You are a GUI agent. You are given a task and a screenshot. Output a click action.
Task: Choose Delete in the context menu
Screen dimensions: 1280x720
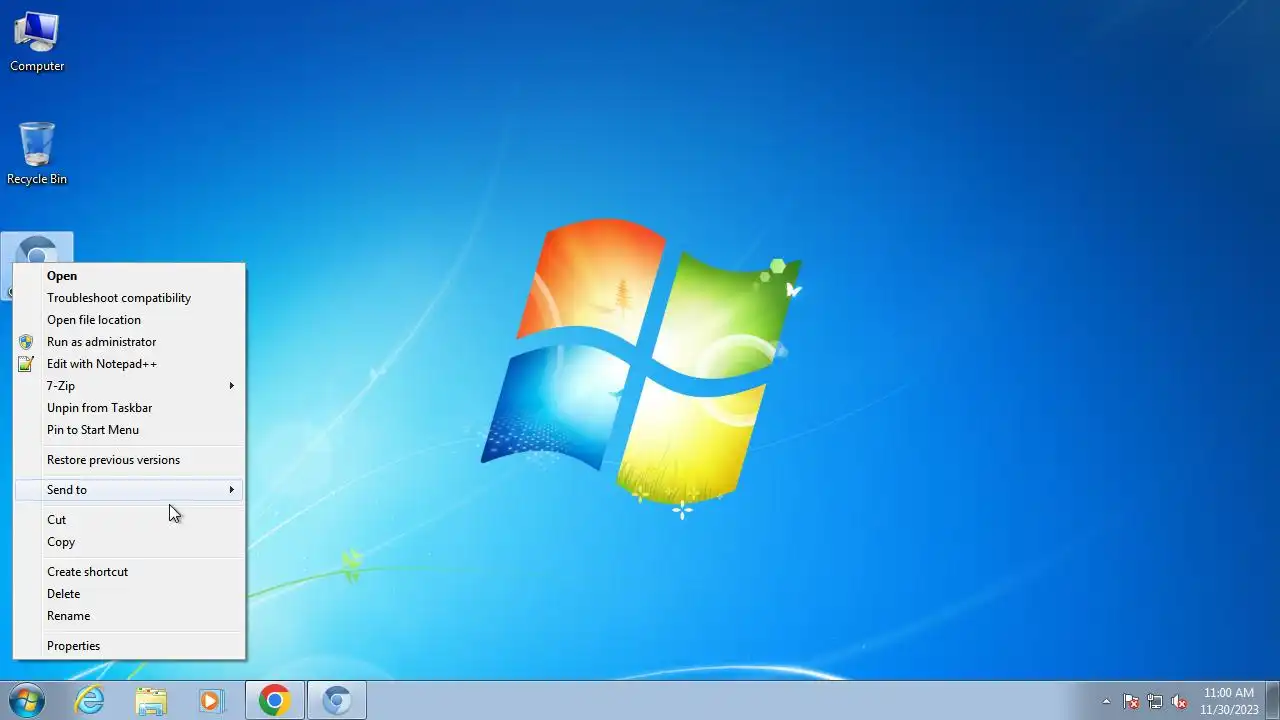tap(130, 594)
